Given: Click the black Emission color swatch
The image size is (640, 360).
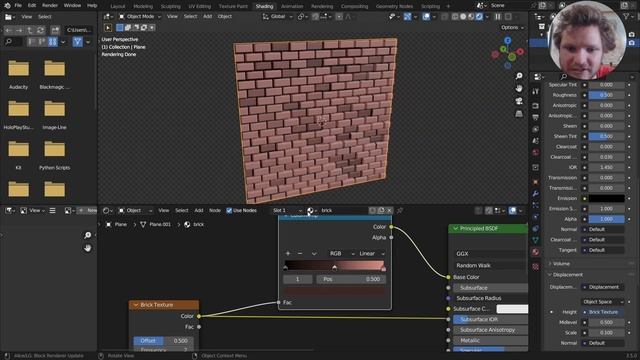Looking at the screenshot, I should (x=606, y=198).
